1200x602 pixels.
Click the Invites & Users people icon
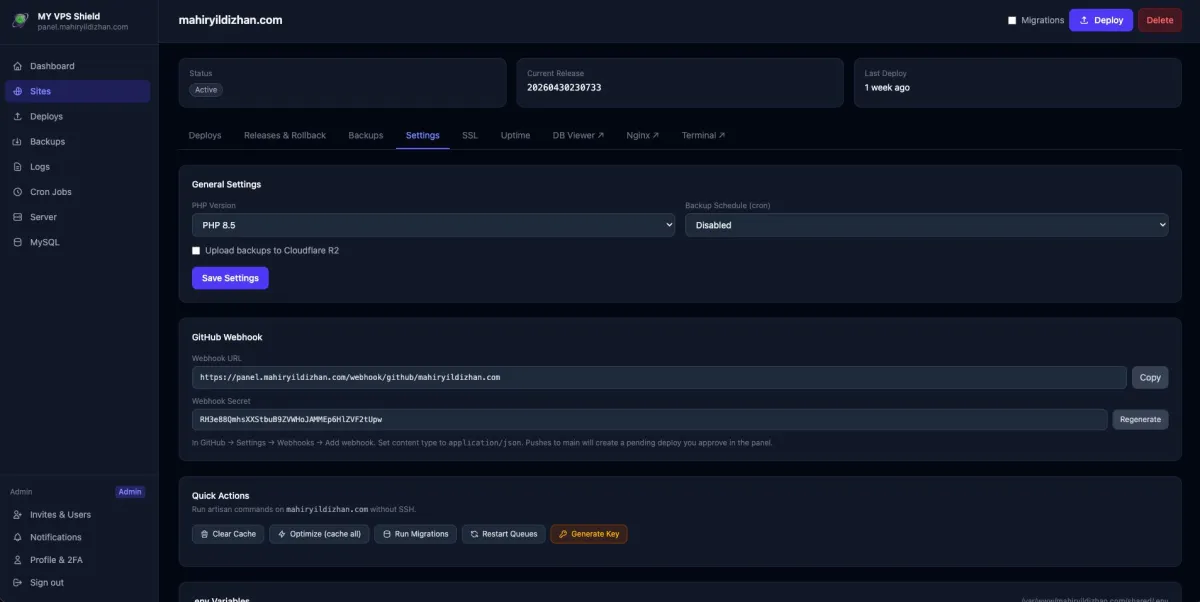(x=18, y=515)
